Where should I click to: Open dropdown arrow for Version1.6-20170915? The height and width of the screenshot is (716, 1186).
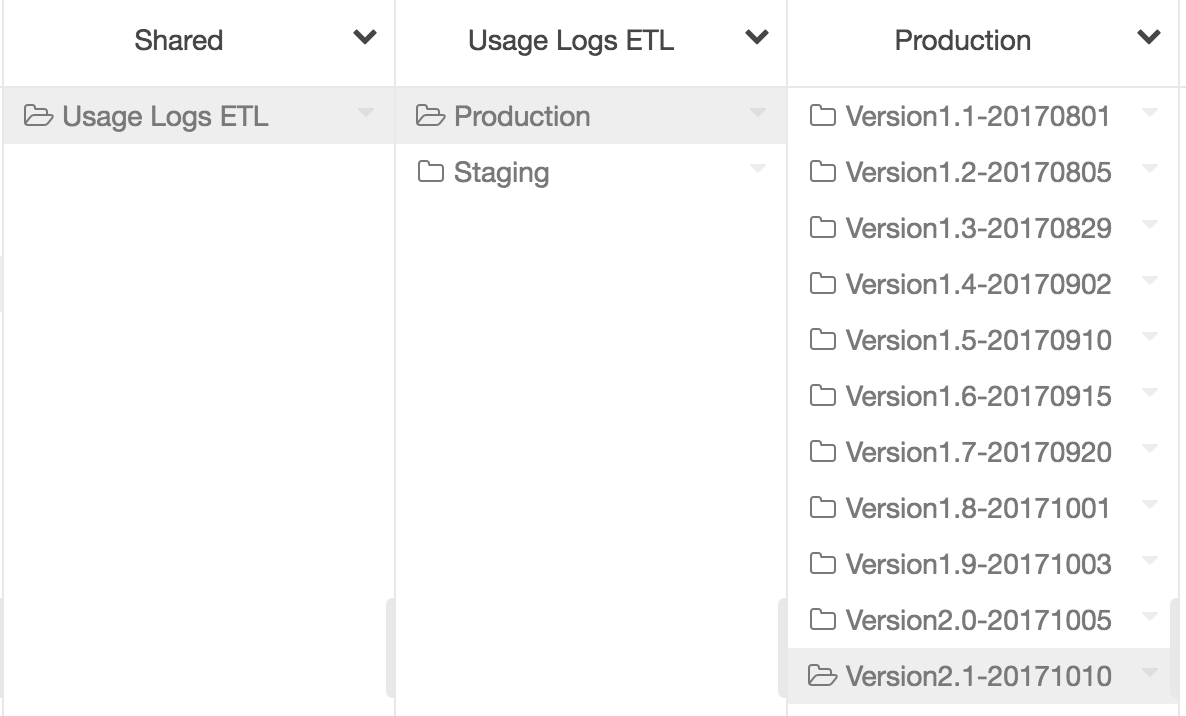click(x=1150, y=393)
